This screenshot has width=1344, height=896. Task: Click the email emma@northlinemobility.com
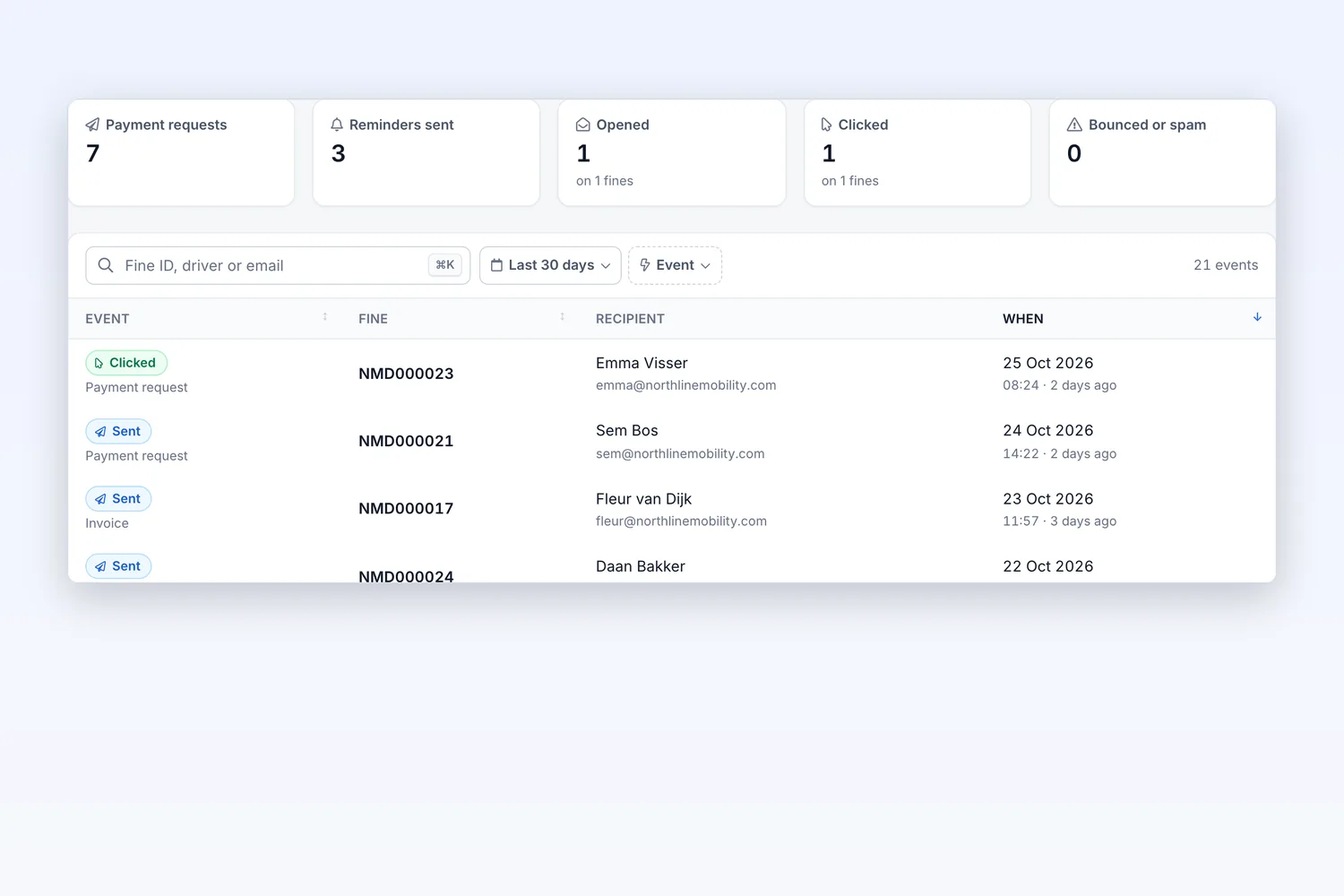[686, 385]
